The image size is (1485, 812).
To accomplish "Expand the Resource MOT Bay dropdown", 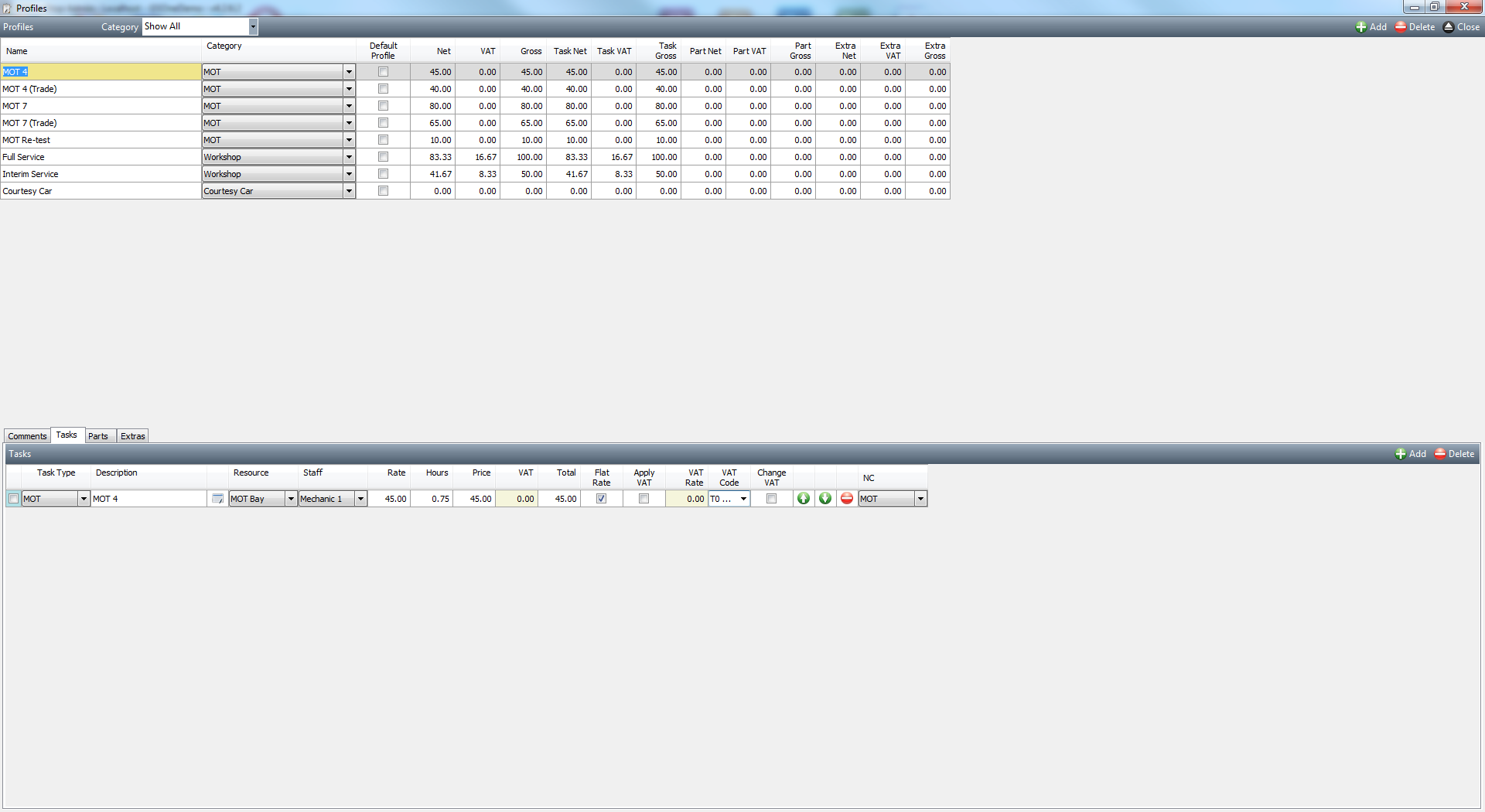I will [x=291, y=499].
